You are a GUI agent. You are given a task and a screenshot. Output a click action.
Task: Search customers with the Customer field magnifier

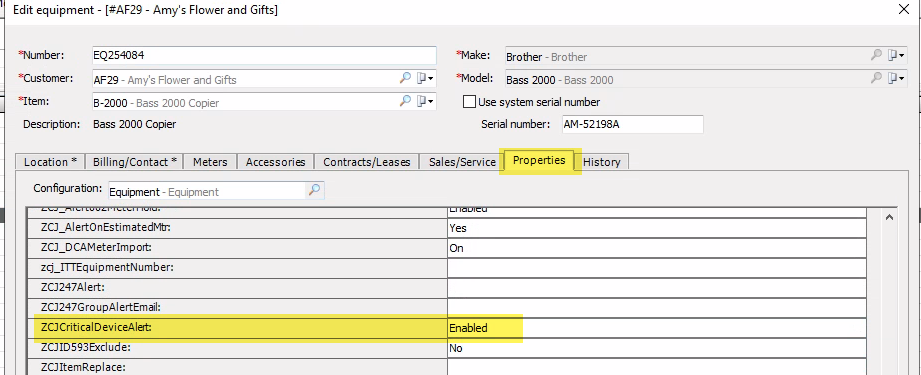(405, 78)
